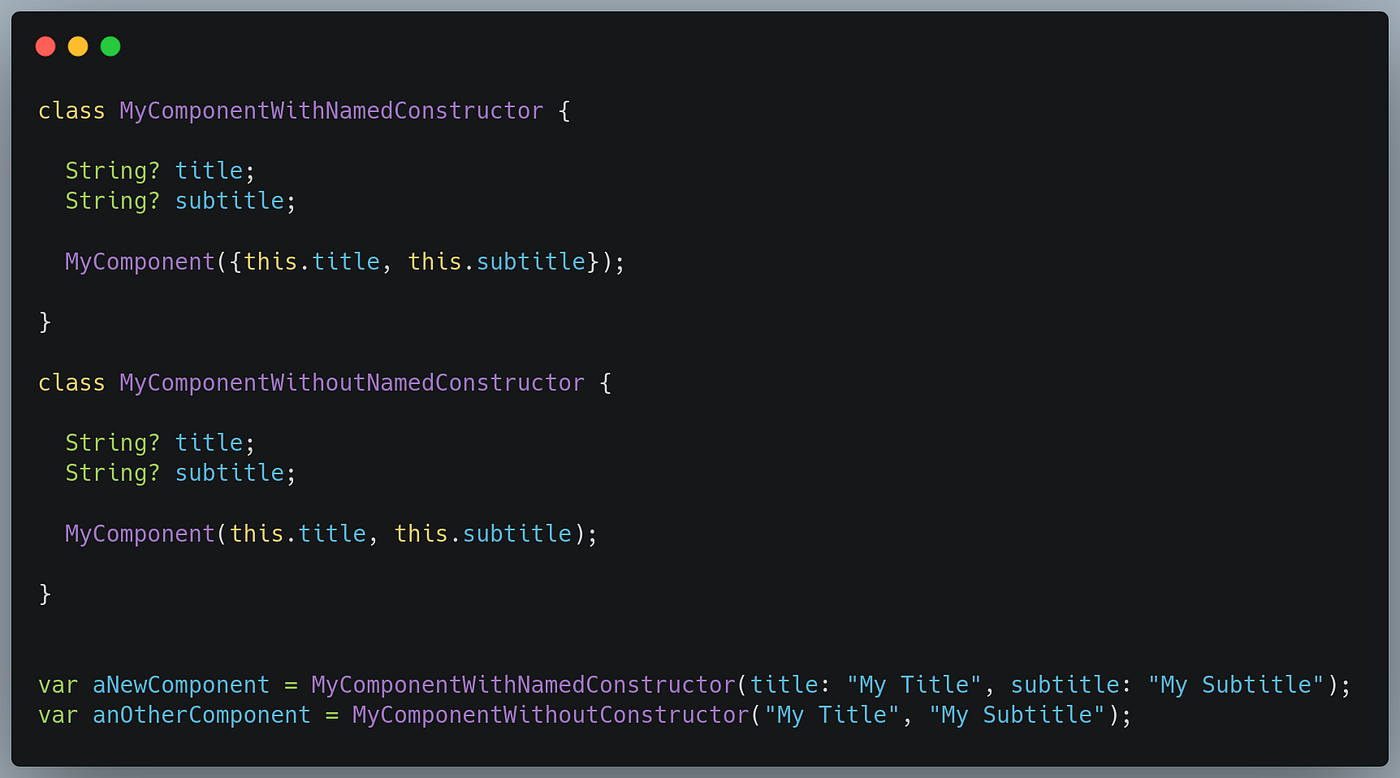Click "this.subtitle" inside the curly-brace constructor
The width and height of the screenshot is (1400, 778).
pyautogui.click(x=497, y=262)
